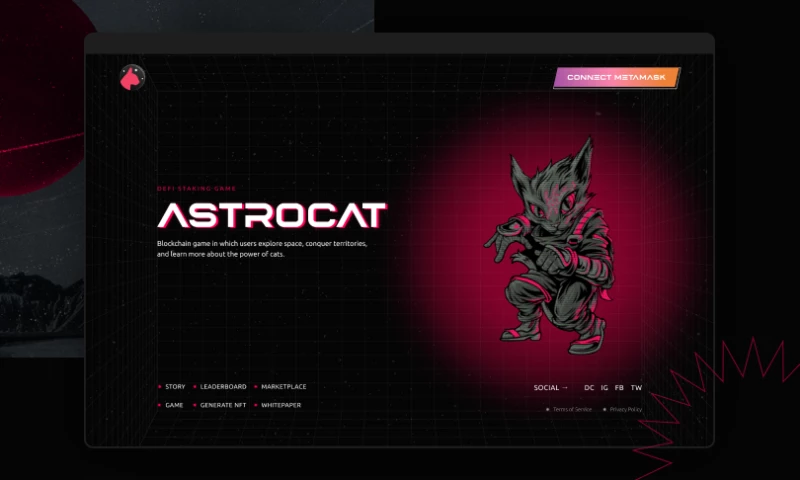Open the TW social link
This screenshot has width=800, height=480.
pyautogui.click(x=636, y=388)
